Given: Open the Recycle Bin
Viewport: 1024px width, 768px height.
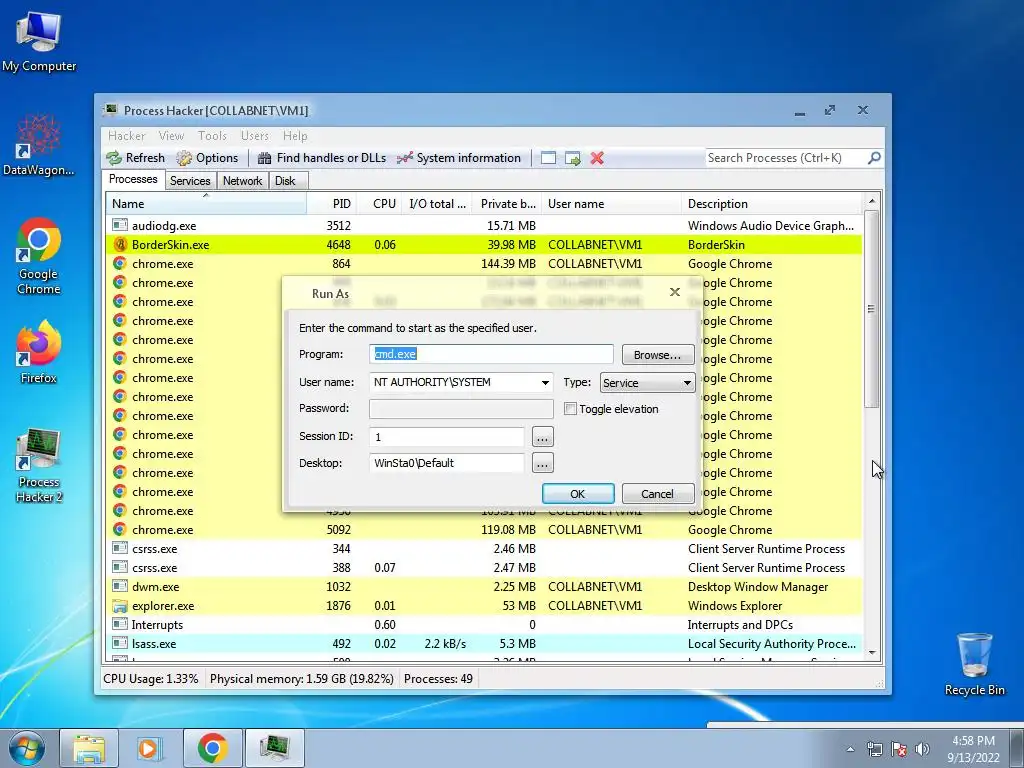Looking at the screenshot, I should point(974,664).
